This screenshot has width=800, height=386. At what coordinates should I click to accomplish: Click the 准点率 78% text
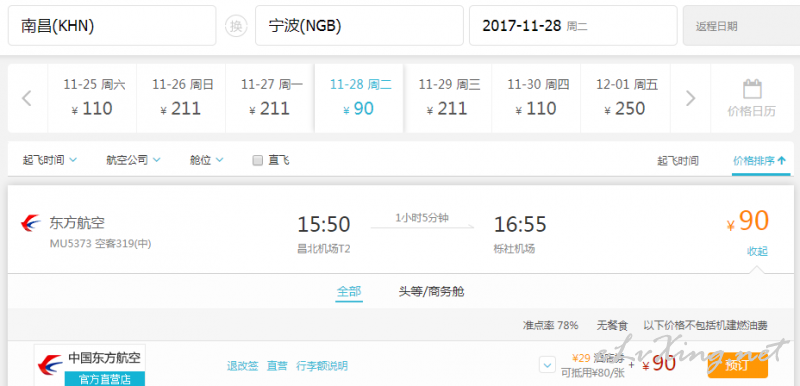click(551, 325)
